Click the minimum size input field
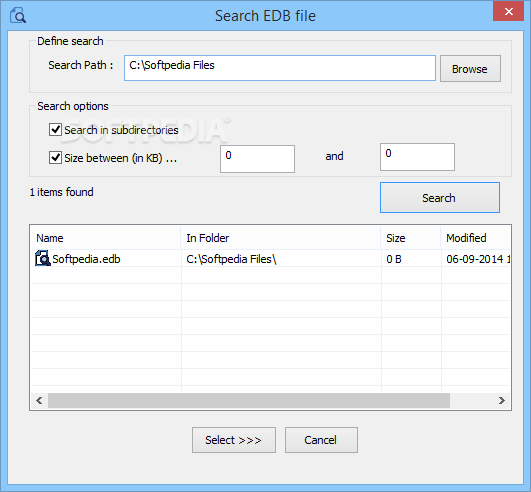This screenshot has height=492, width=531. [x=257, y=159]
